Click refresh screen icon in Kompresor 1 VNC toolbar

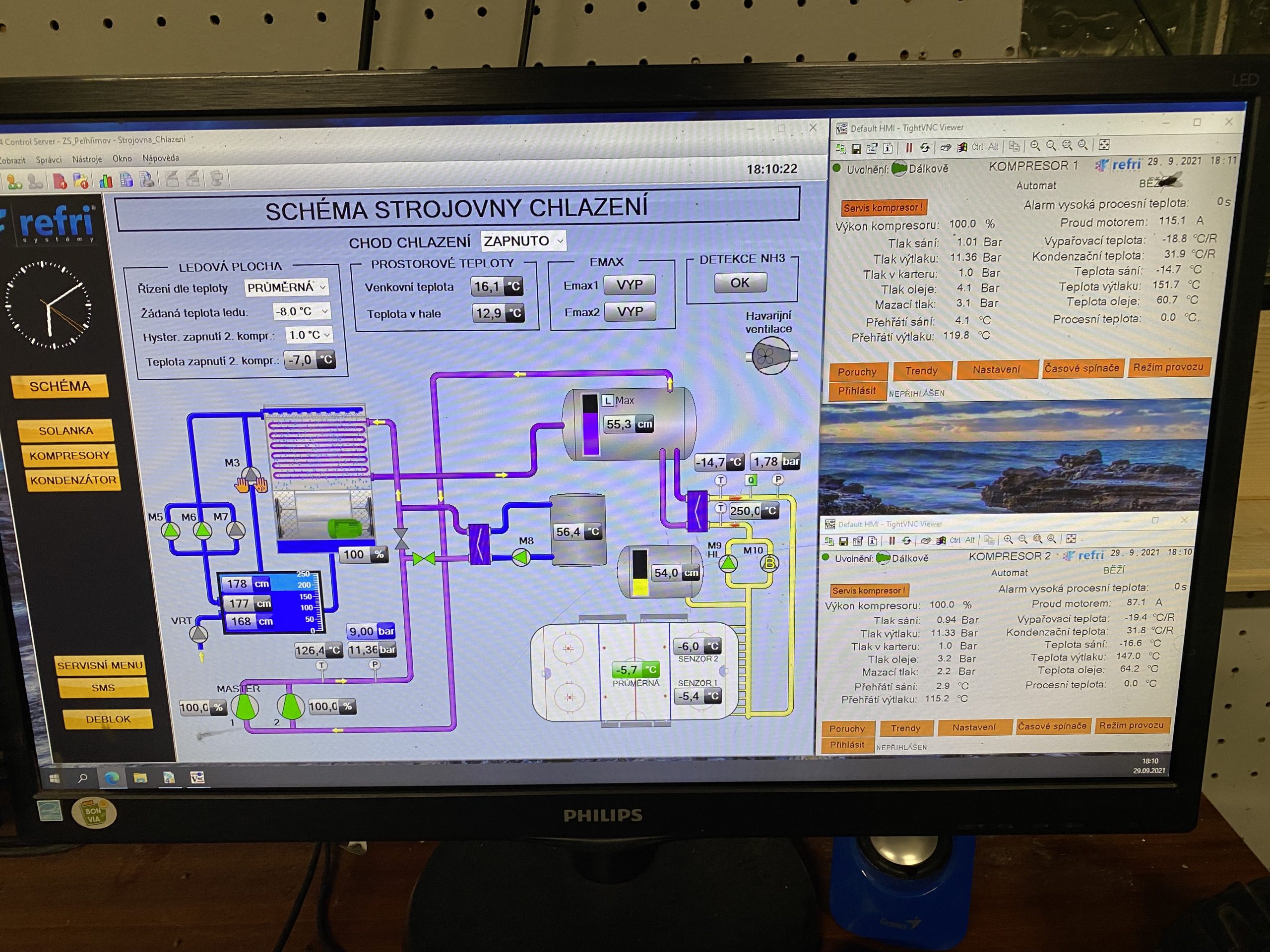coord(924,147)
